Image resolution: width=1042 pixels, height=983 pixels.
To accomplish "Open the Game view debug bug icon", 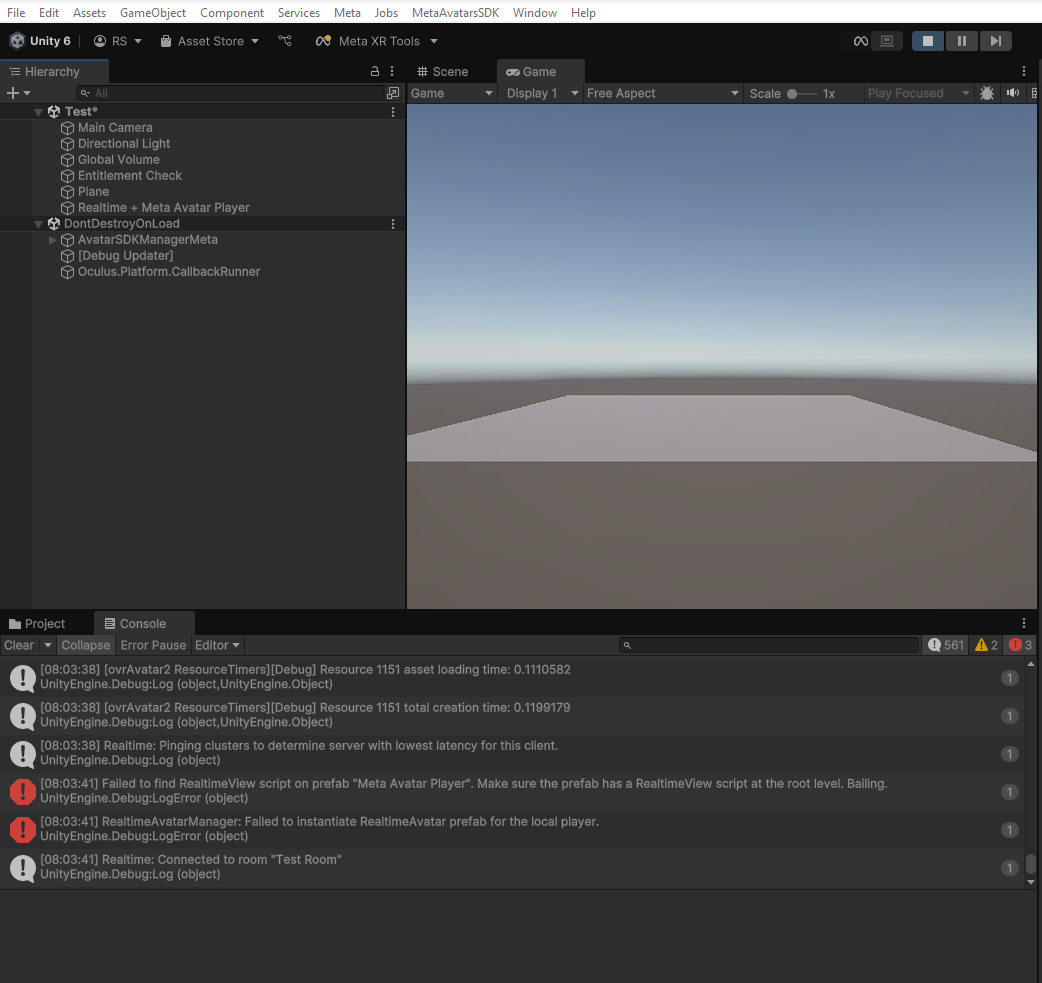I will 987,93.
